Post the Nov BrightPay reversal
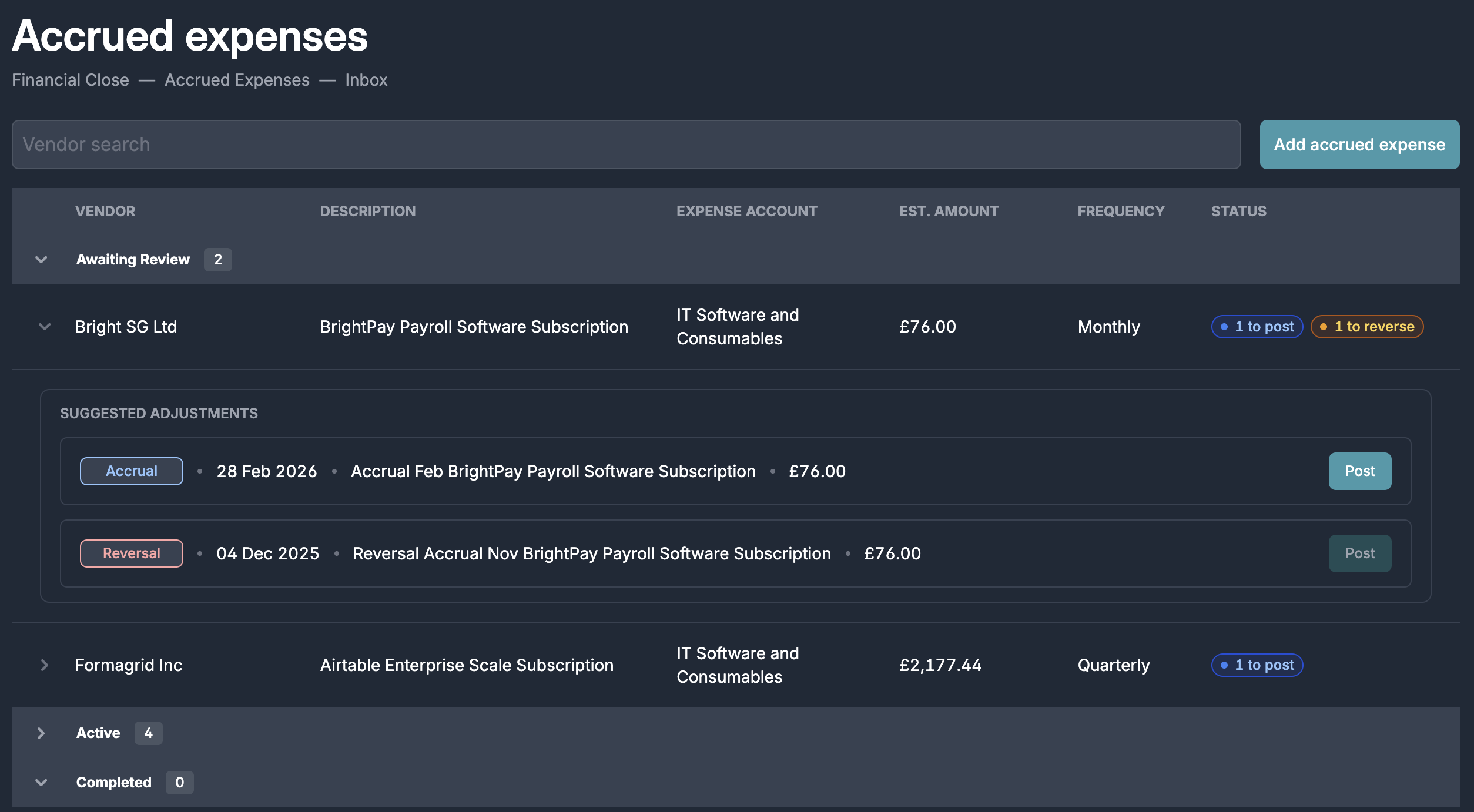The height and width of the screenshot is (812, 1474). (1360, 553)
